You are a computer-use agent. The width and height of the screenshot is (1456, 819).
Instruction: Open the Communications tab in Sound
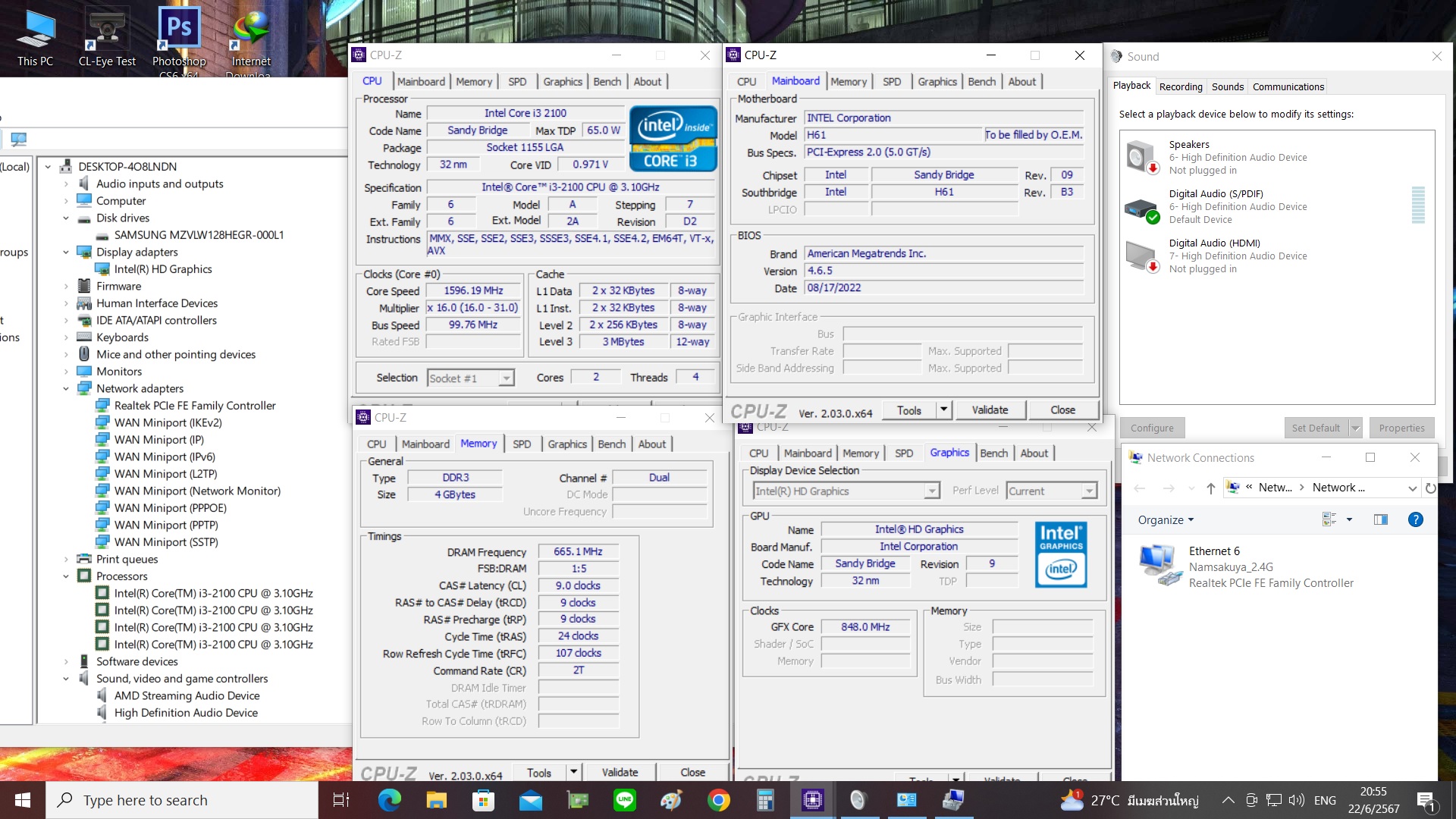click(1288, 87)
